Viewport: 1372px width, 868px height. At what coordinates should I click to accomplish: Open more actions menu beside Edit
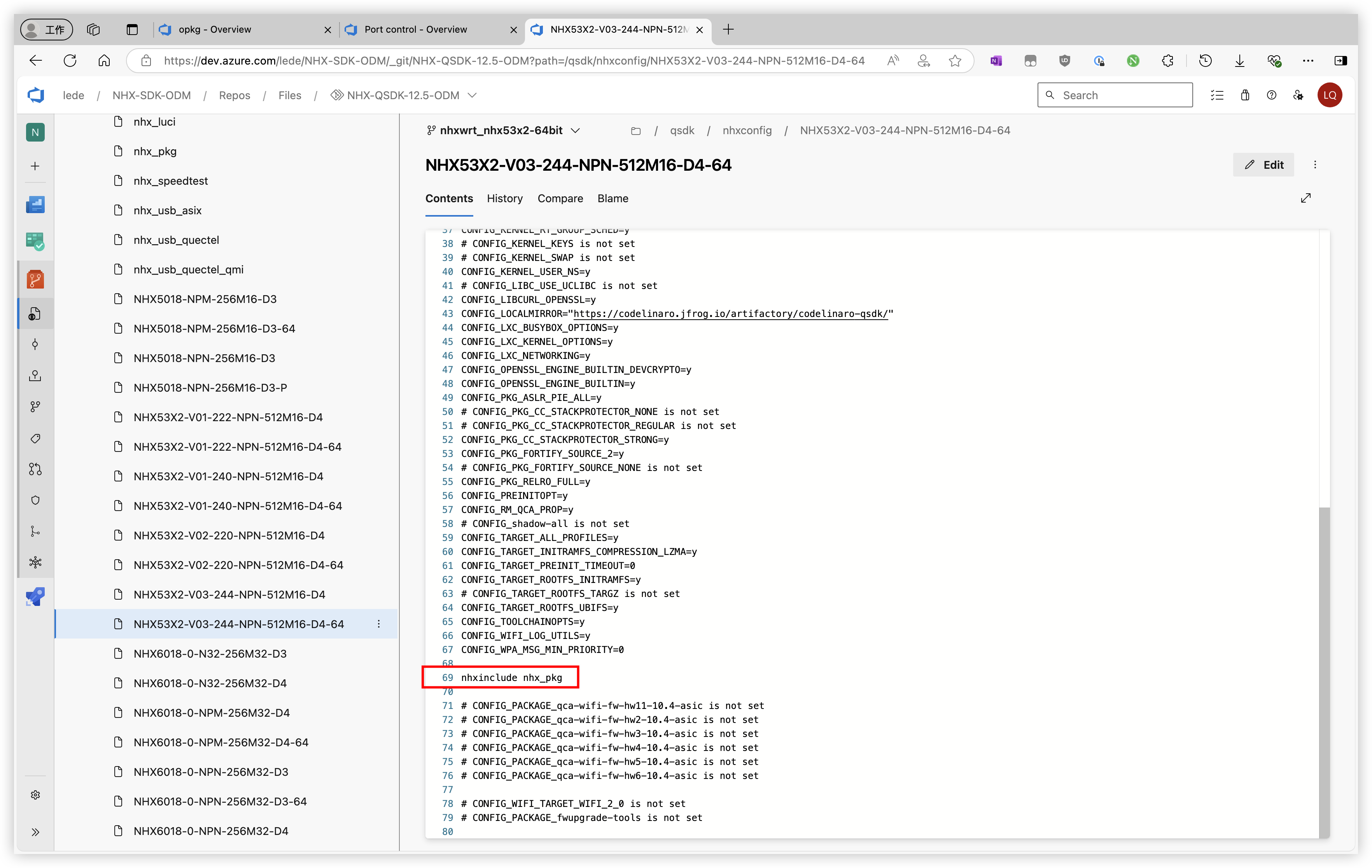[x=1315, y=165]
